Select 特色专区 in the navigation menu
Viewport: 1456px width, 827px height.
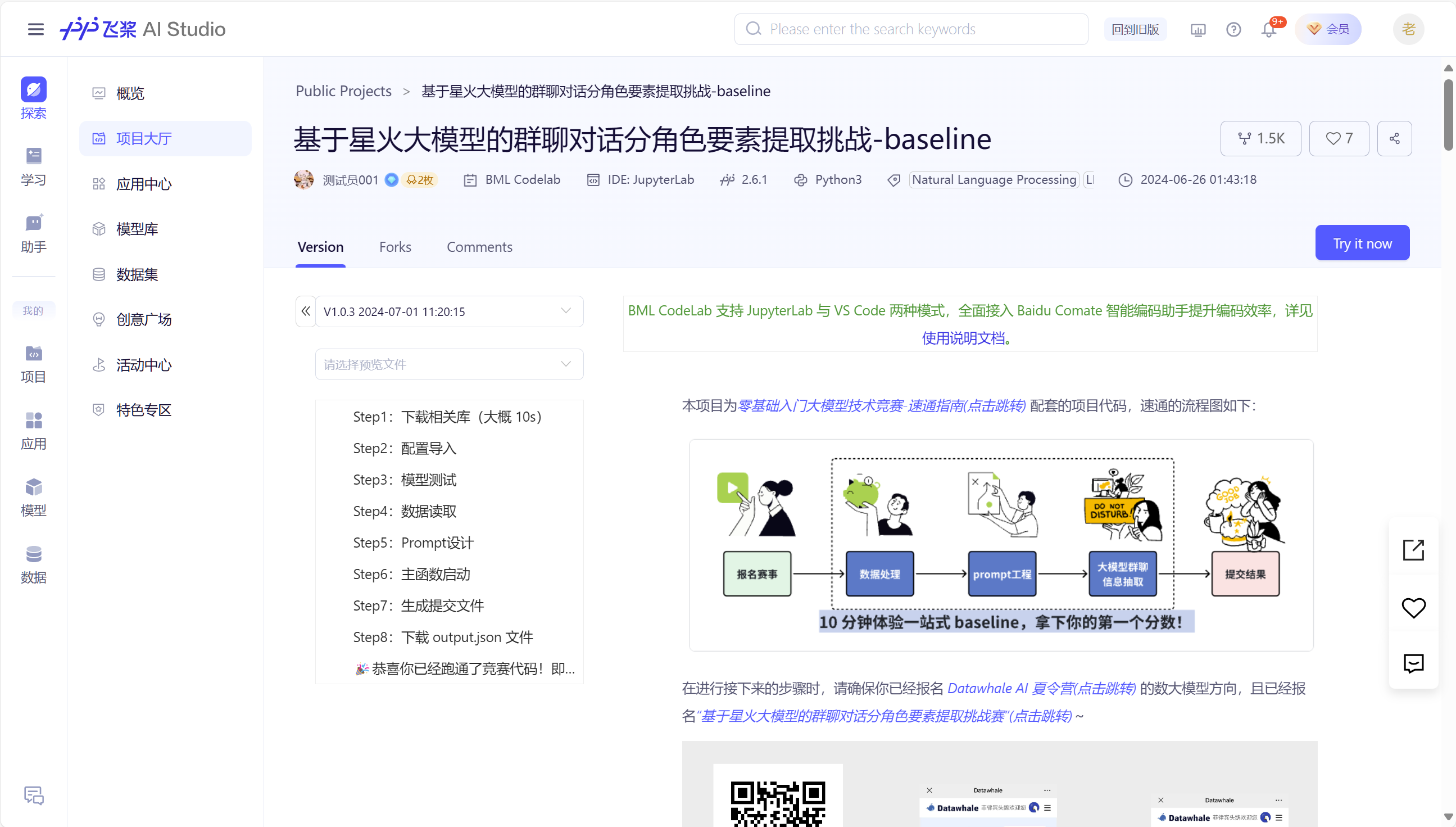pos(165,409)
